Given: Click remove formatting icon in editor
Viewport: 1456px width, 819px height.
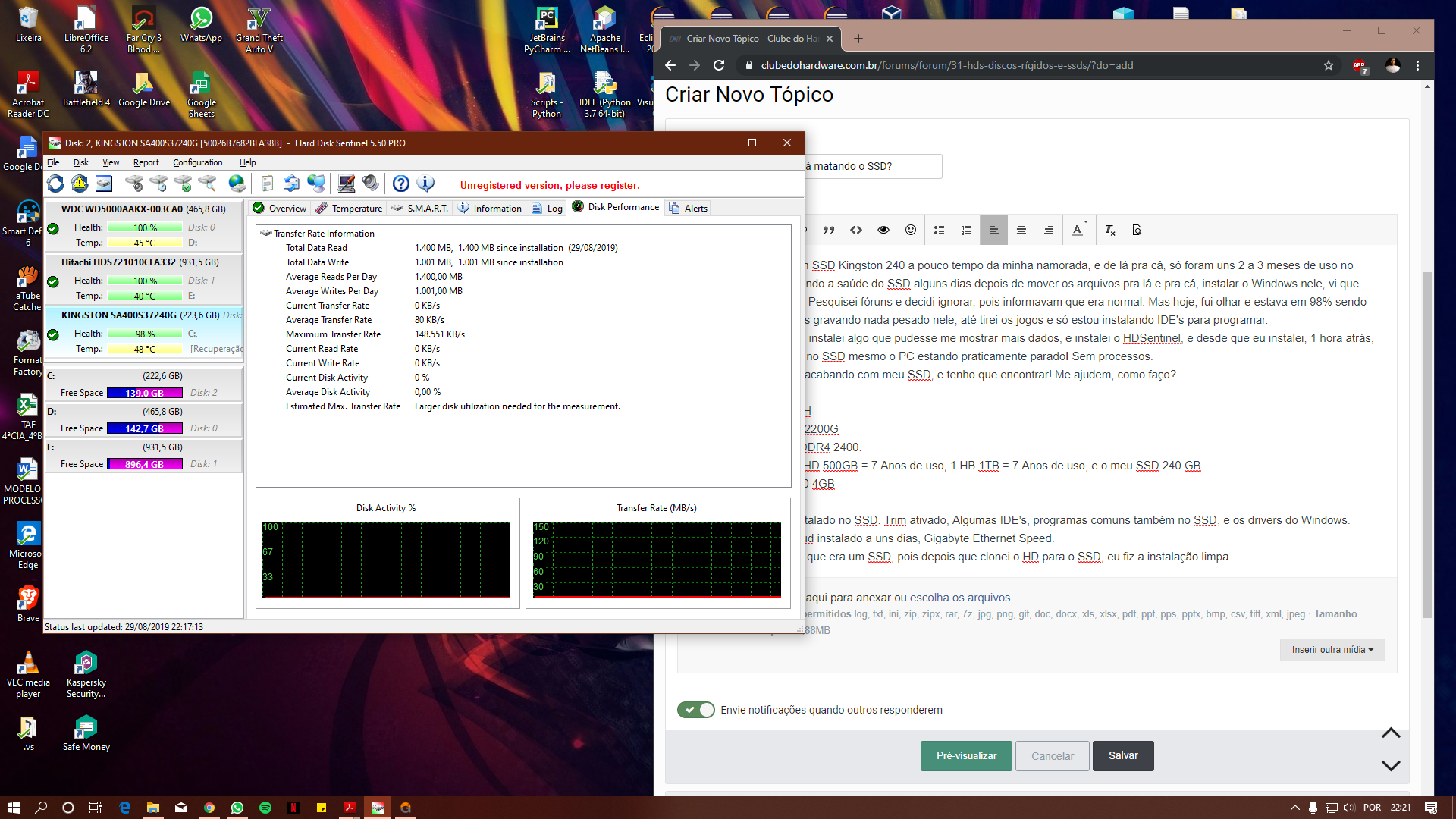Looking at the screenshot, I should pos(1109,230).
